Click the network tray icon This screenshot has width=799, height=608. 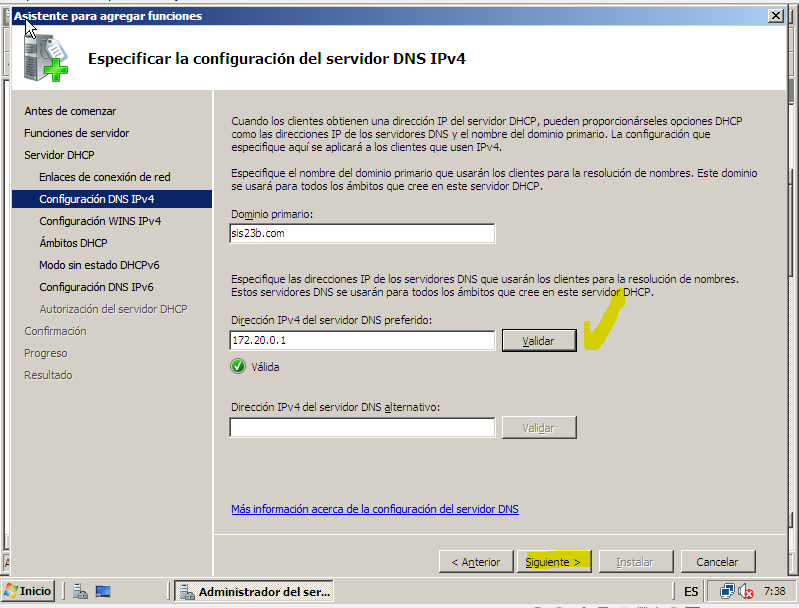pyautogui.click(x=727, y=591)
